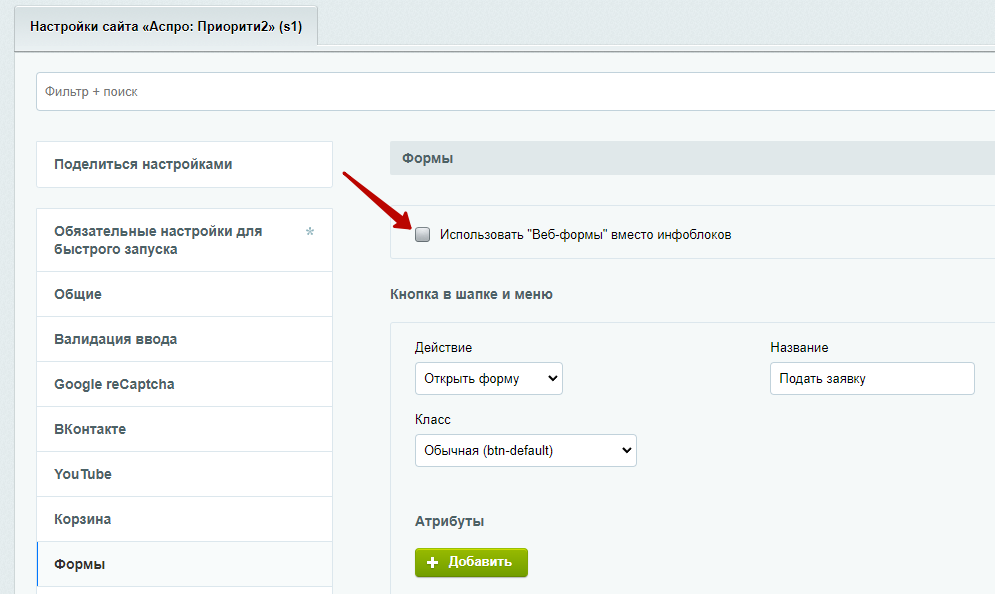This screenshot has height=594, width=995.
Task: Click Поделиться настройками button
Action: 184,164
